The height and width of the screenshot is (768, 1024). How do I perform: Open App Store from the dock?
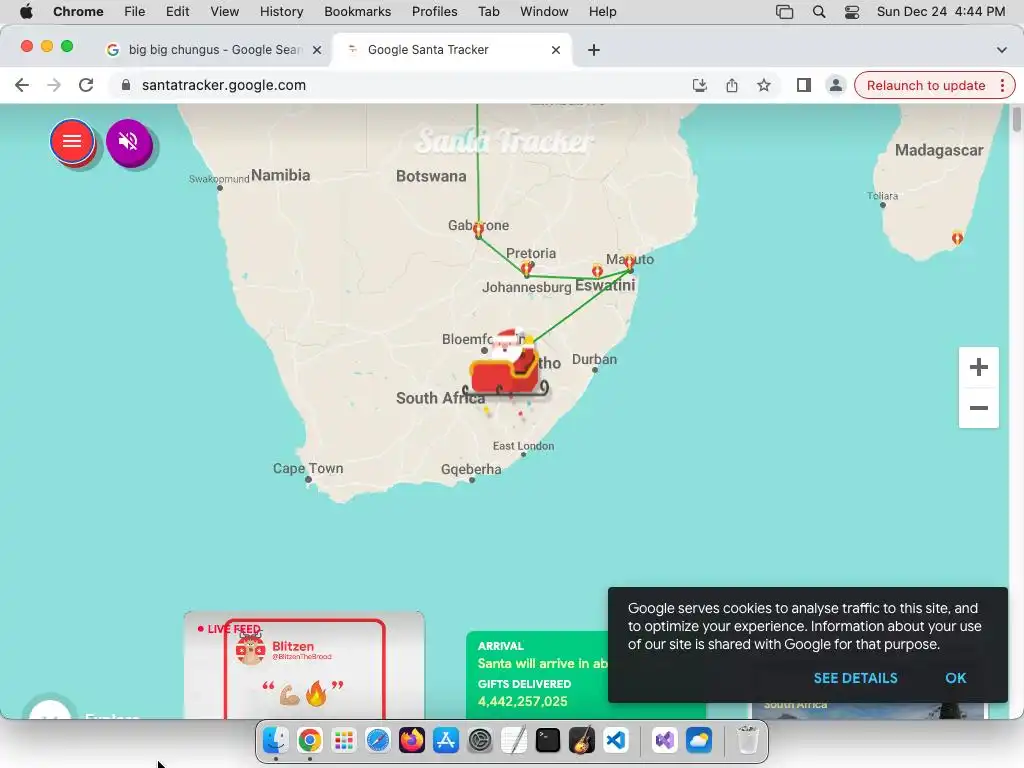tap(445, 740)
